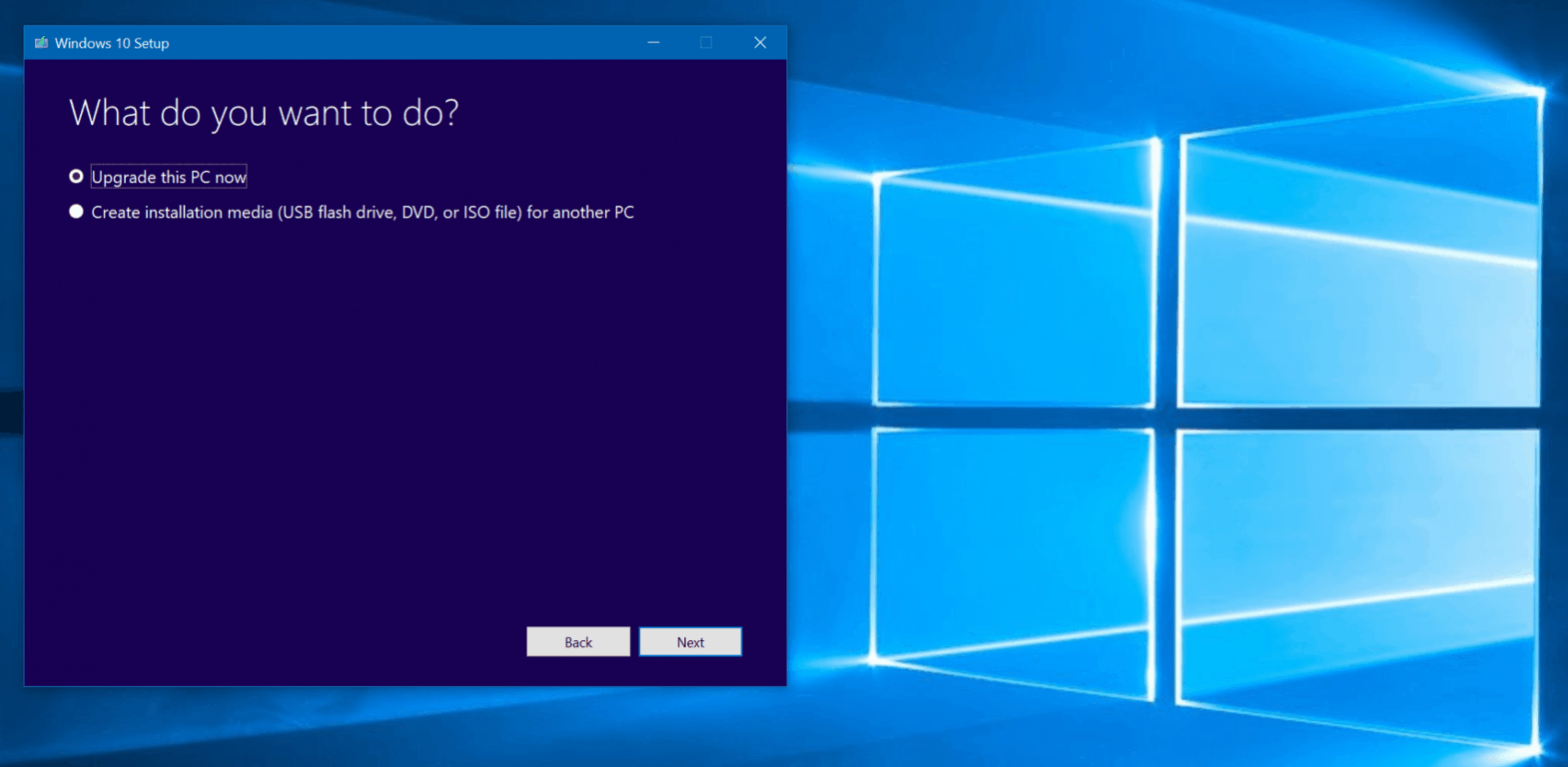Go back with the Back button
This screenshot has height=767, width=1568.
(x=578, y=642)
